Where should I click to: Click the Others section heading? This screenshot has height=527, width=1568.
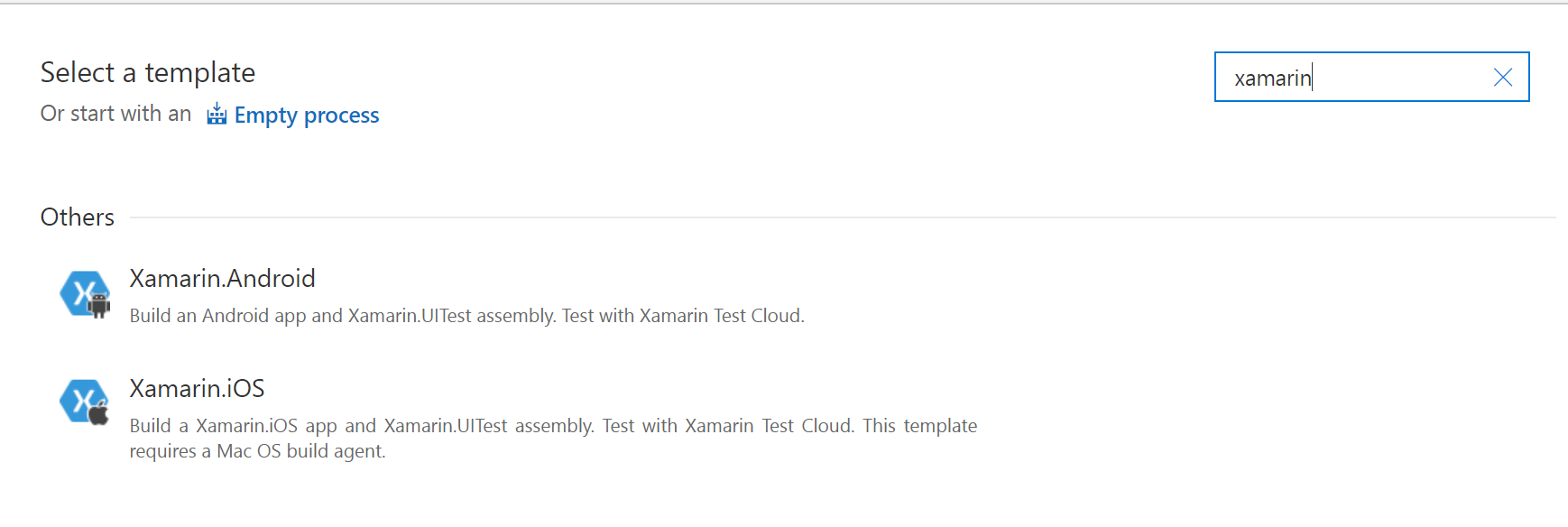[78, 217]
